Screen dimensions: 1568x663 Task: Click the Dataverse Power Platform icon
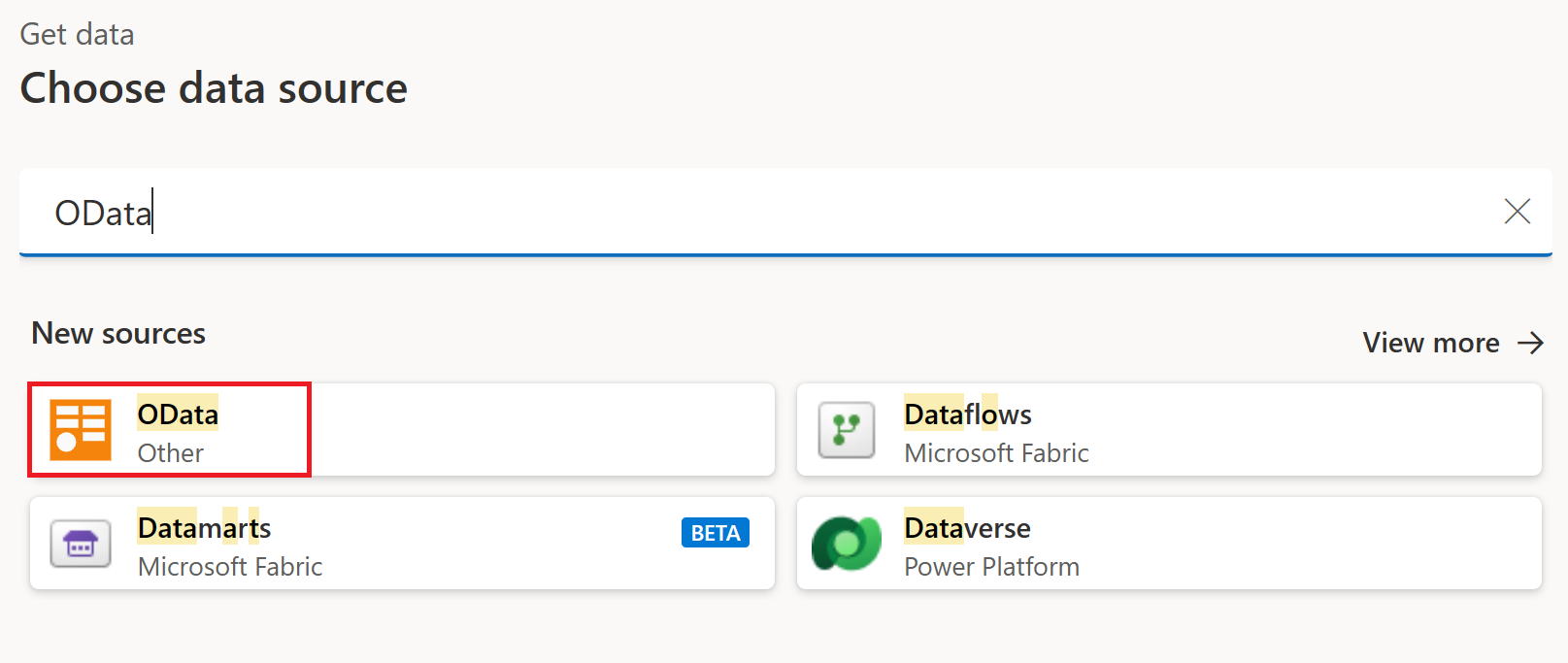click(846, 544)
